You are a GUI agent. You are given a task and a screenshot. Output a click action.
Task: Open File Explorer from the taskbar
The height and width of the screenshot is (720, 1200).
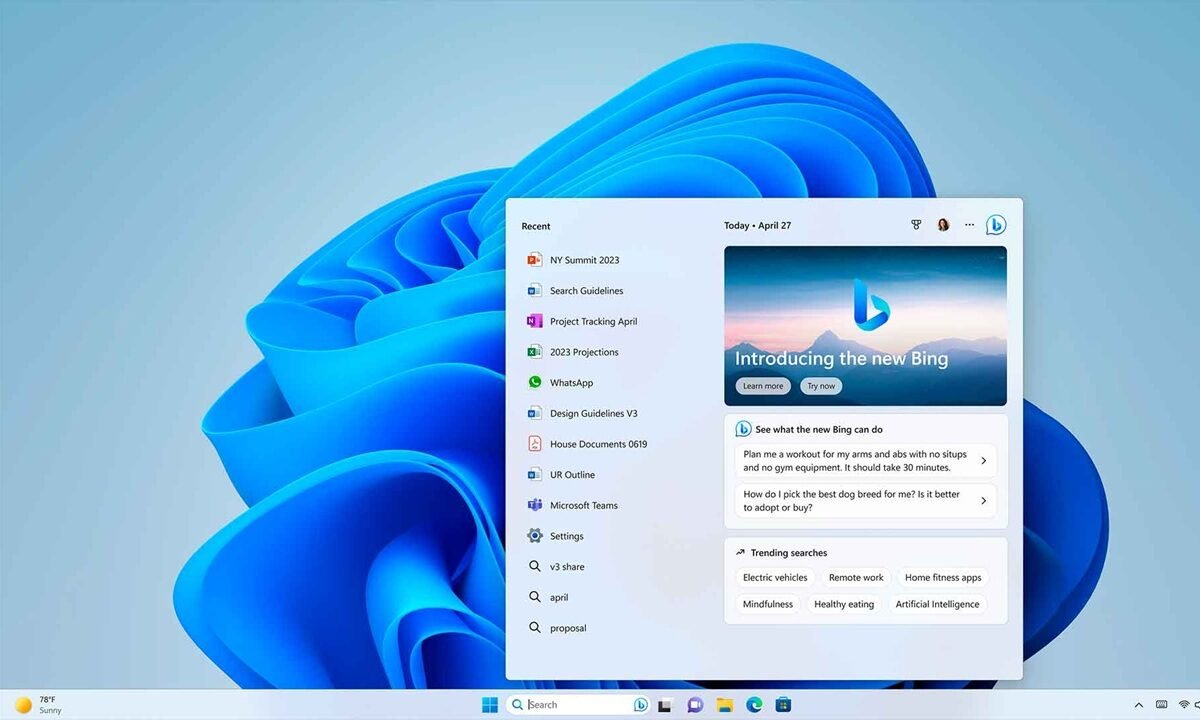click(724, 705)
